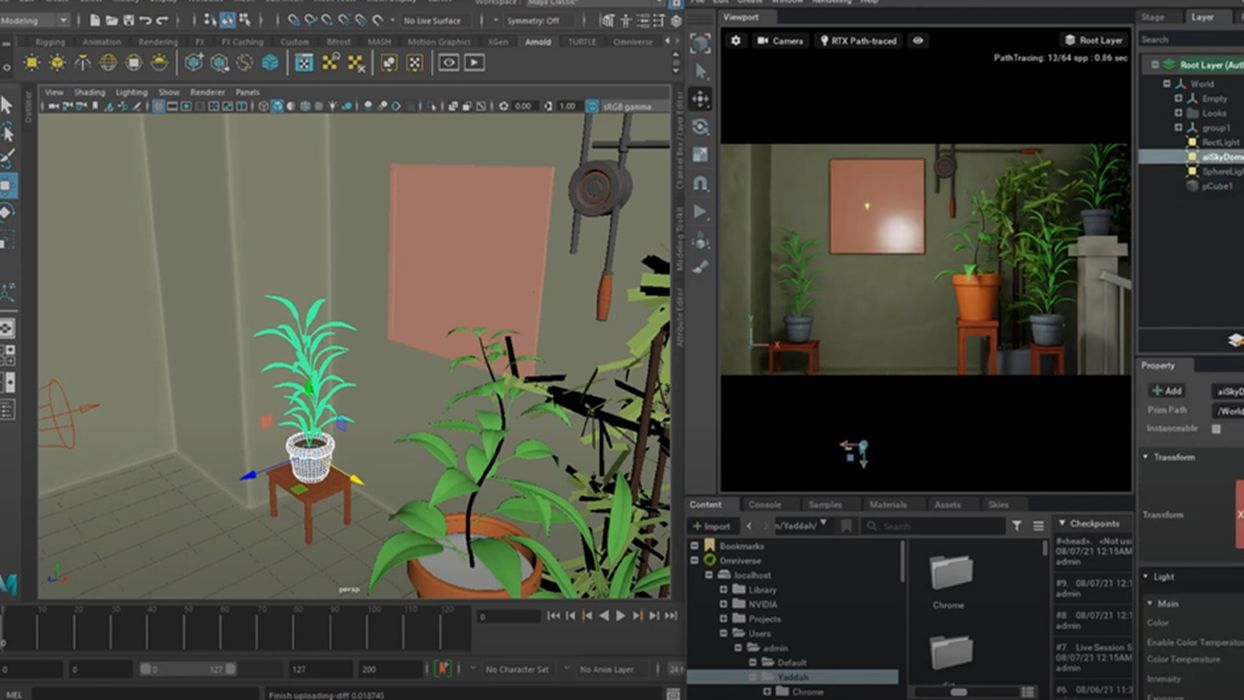
Task: Open the Omniverse viewport settings gear icon
Action: pyautogui.click(x=735, y=41)
